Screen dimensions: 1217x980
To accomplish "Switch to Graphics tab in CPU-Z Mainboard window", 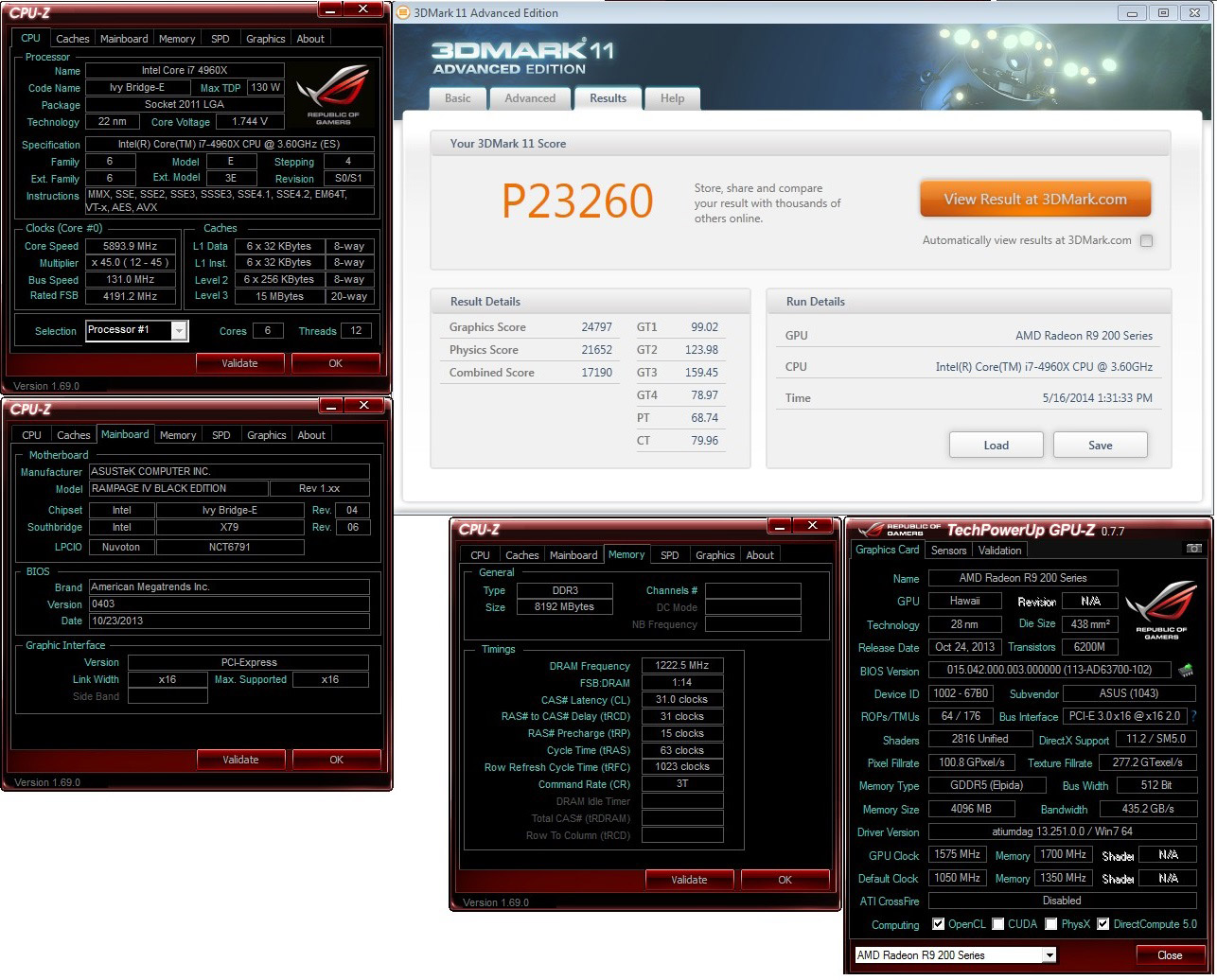I will 266,435.
